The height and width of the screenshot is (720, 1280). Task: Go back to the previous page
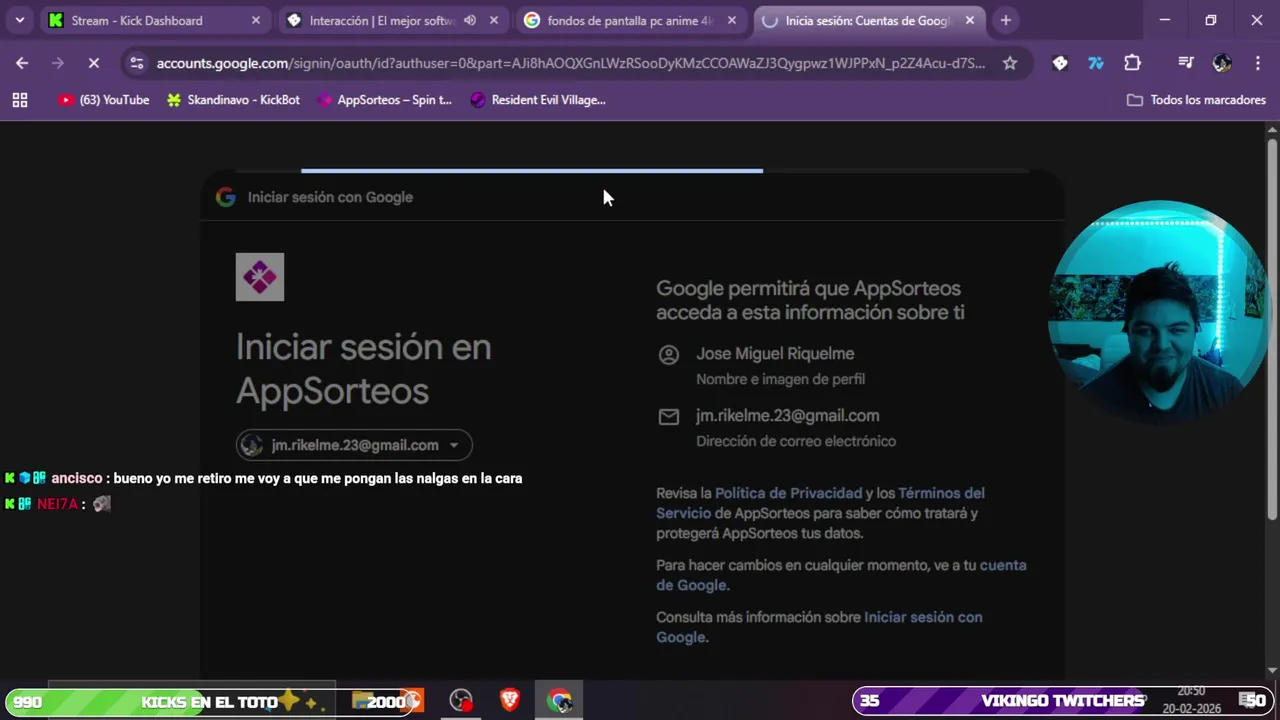click(x=22, y=63)
